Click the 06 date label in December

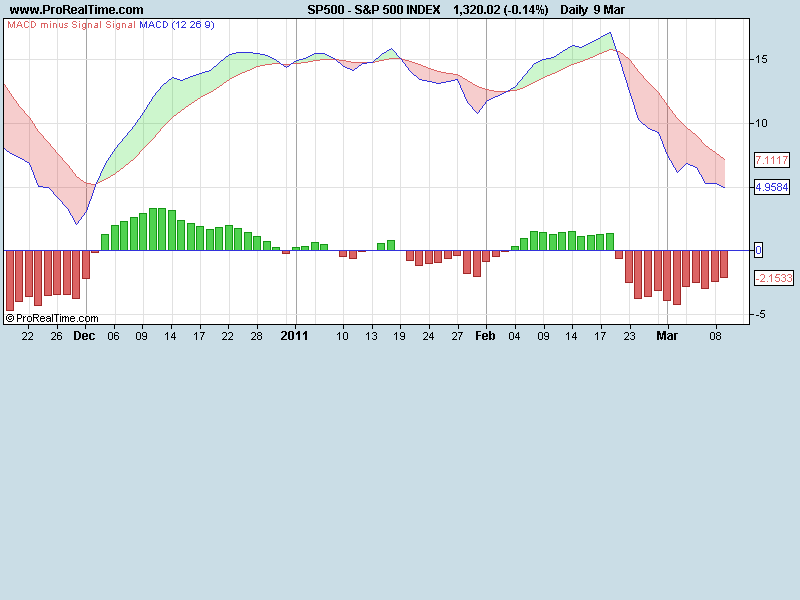tap(113, 336)
